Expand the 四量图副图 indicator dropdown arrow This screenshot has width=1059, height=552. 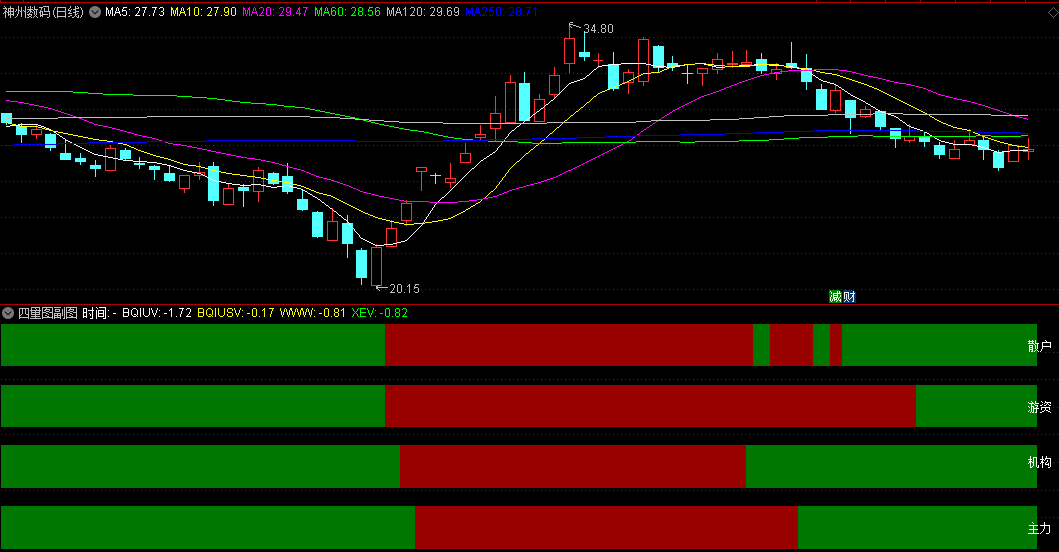(8, 313)
